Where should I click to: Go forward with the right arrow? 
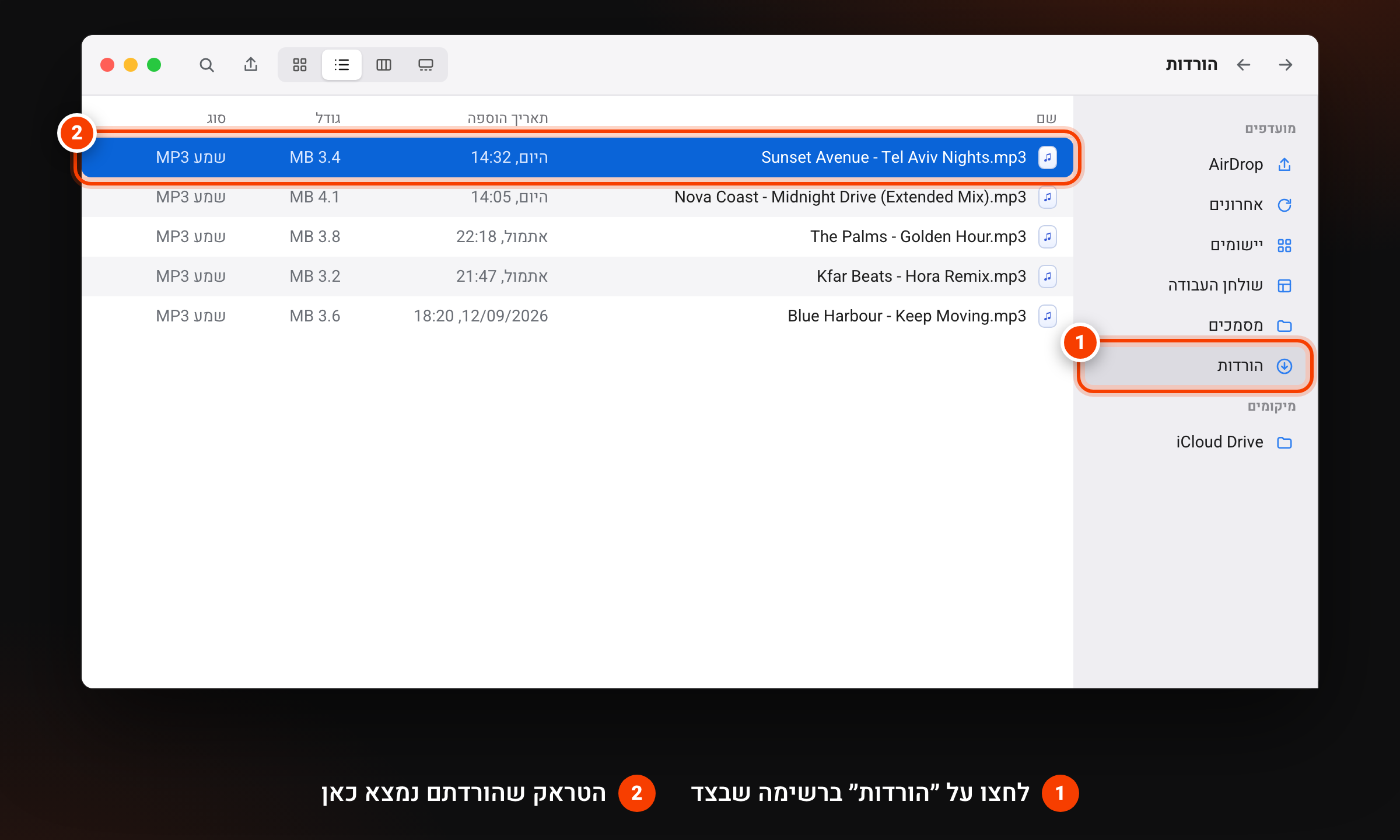[1286, 65]
